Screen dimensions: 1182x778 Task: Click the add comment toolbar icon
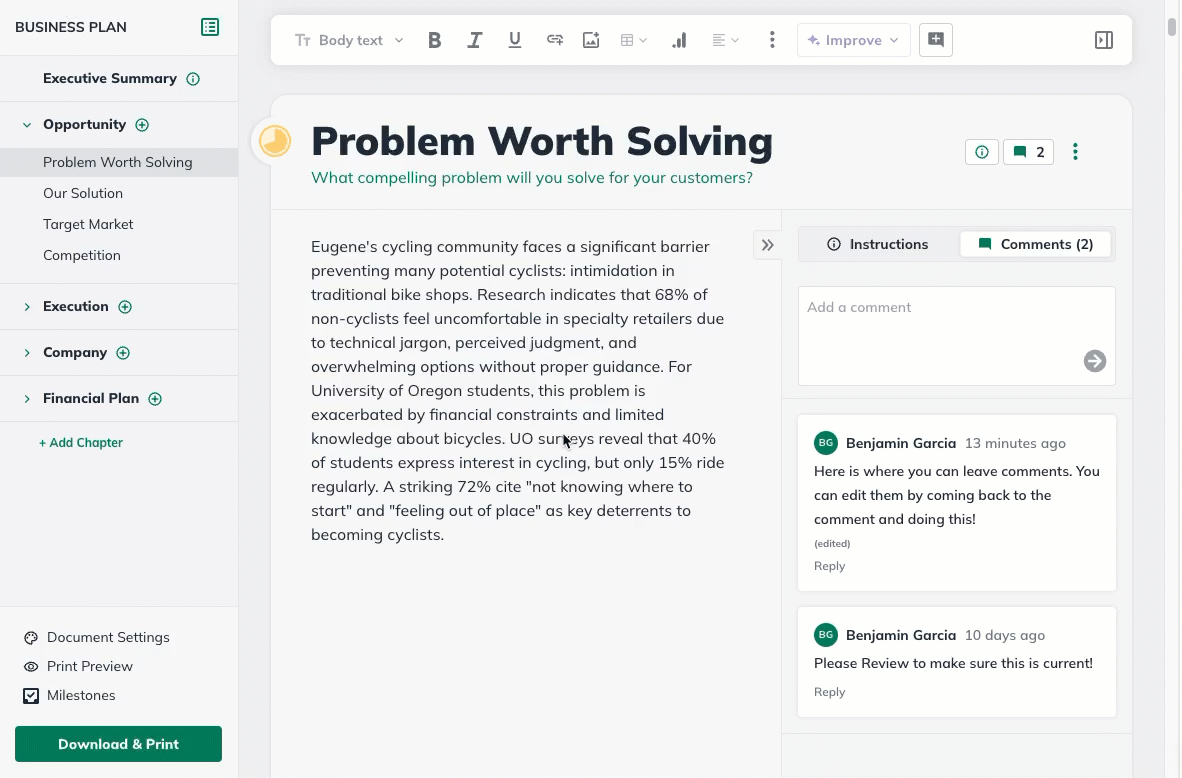pos(936,40)
